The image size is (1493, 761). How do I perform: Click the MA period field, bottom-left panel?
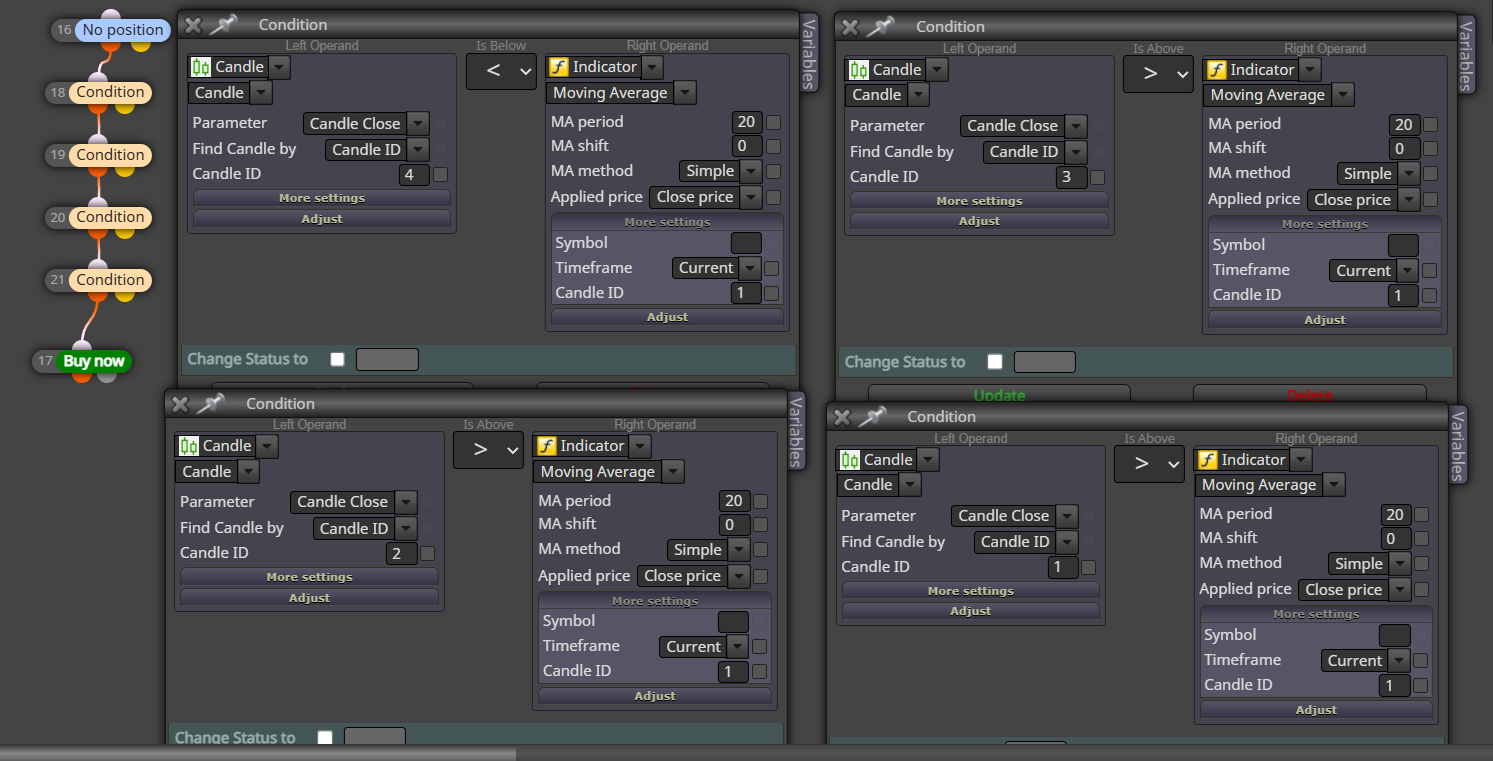pyautogui.click(x=734, y=501)
